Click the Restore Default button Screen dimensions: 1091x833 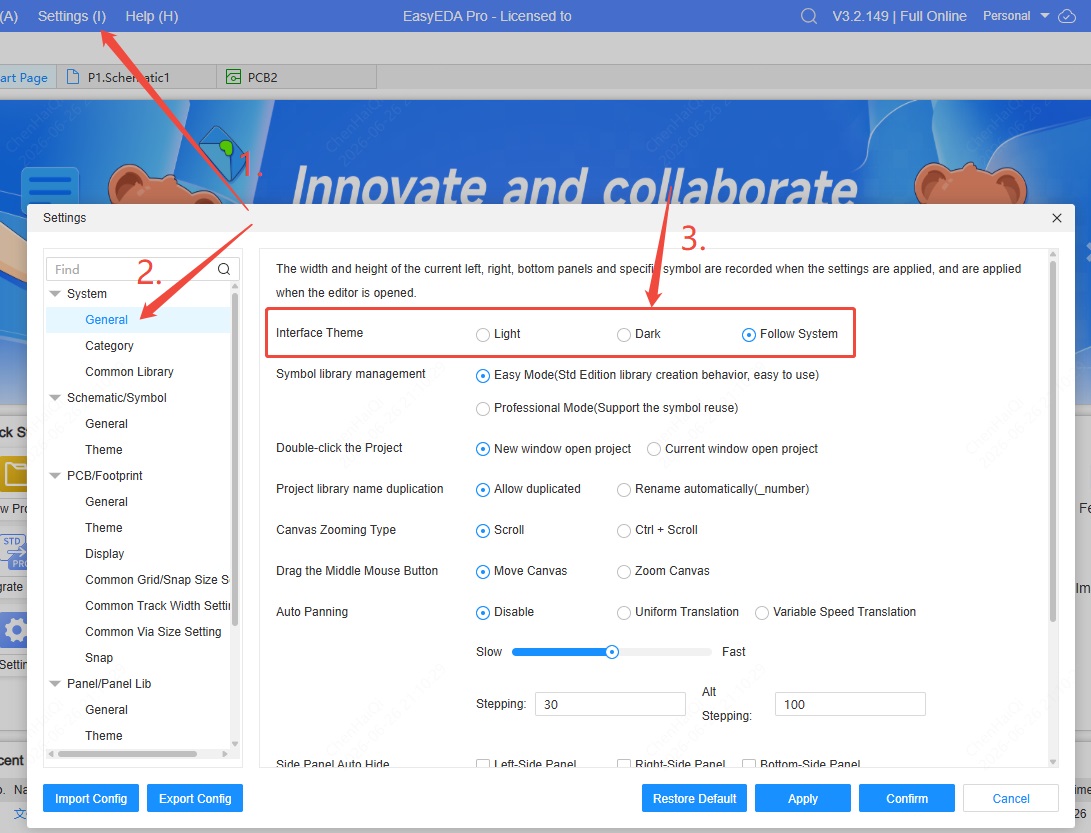point(694,798)
